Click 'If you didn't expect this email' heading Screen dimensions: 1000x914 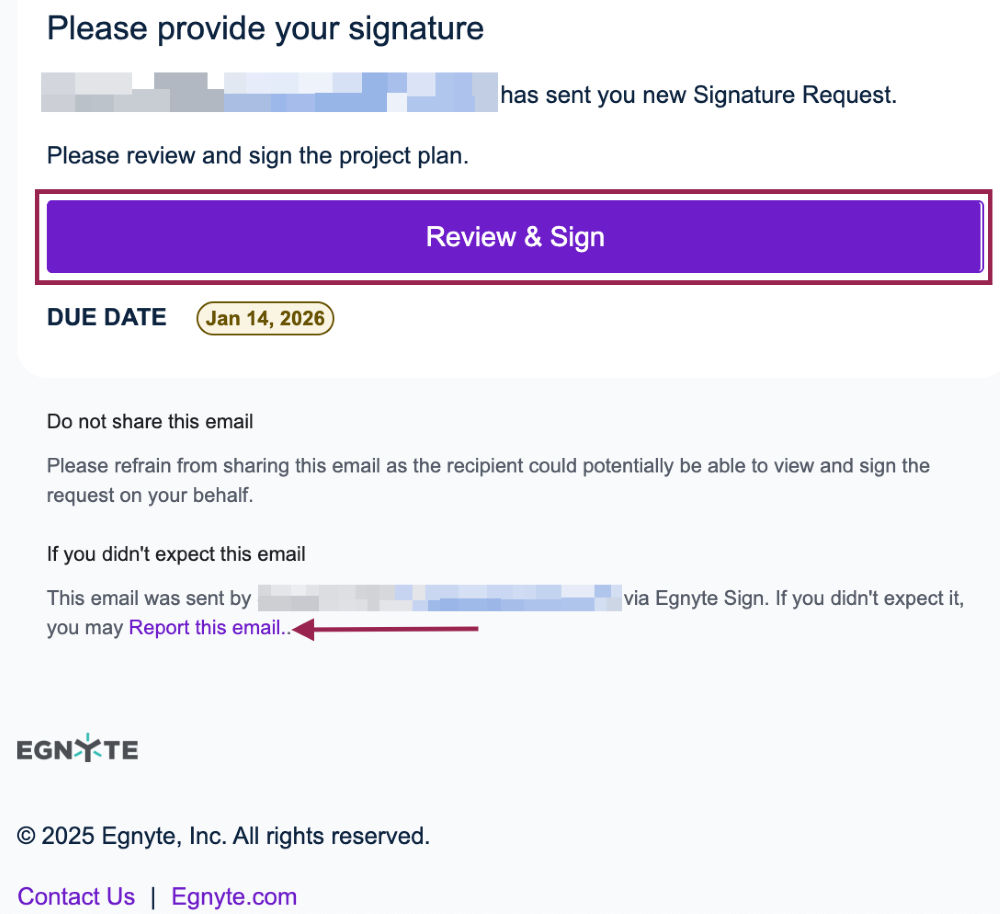pos(176,553)
